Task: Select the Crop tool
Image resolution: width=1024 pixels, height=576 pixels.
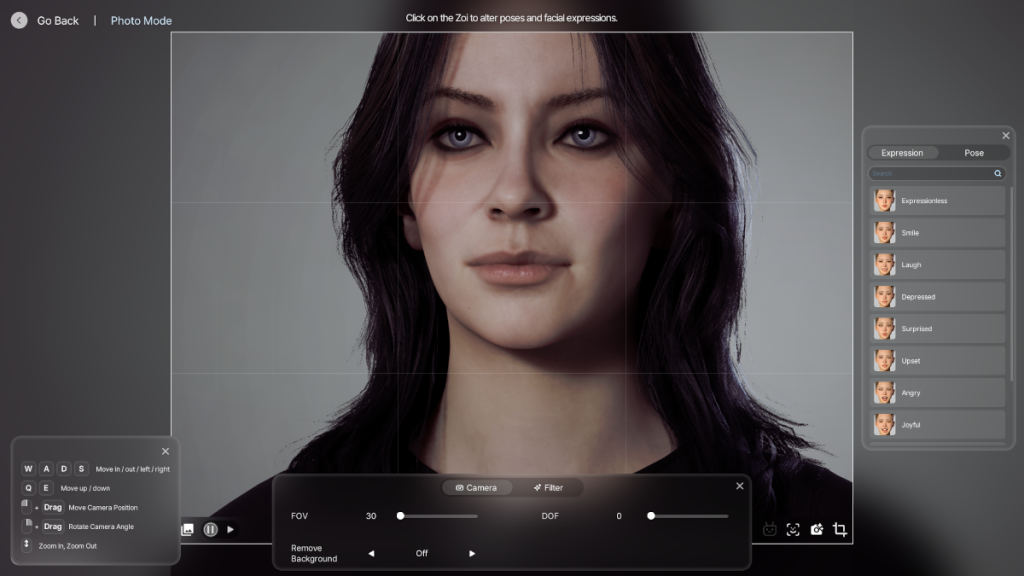Action: pyautogui.click(x=840, y=529)
